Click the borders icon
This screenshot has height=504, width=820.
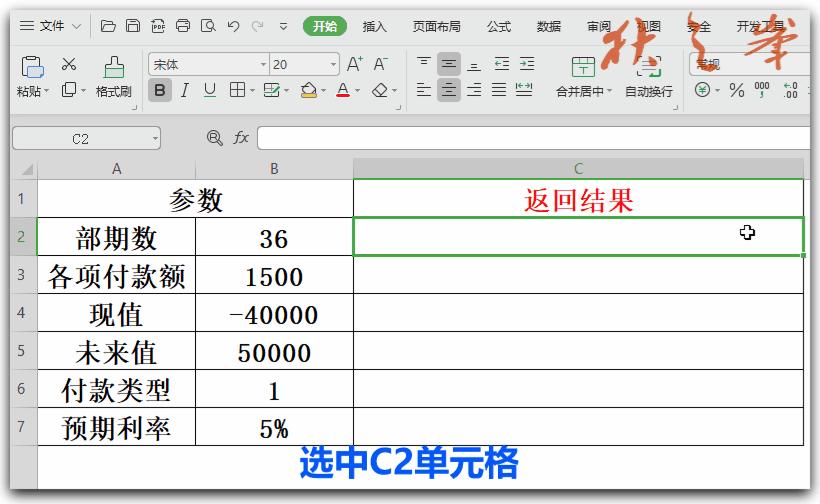click(x=237, y=90)
